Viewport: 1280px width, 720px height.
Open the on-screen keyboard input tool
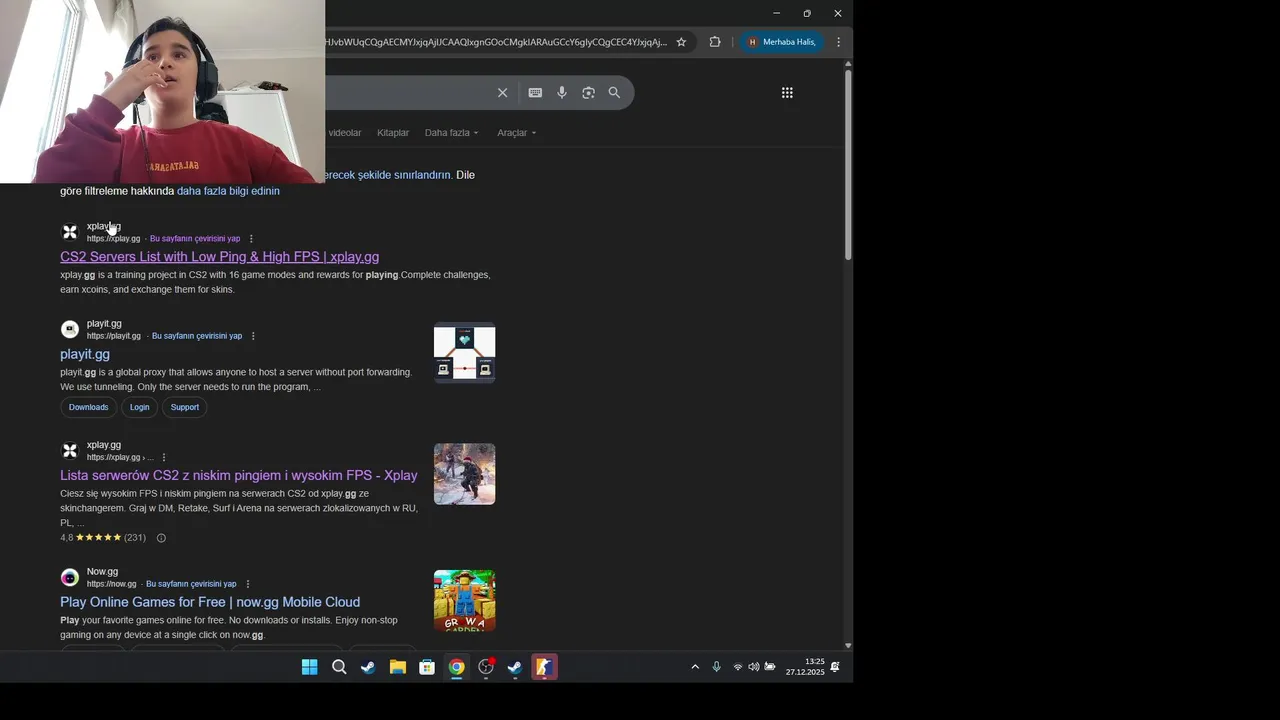click(535, 93)
